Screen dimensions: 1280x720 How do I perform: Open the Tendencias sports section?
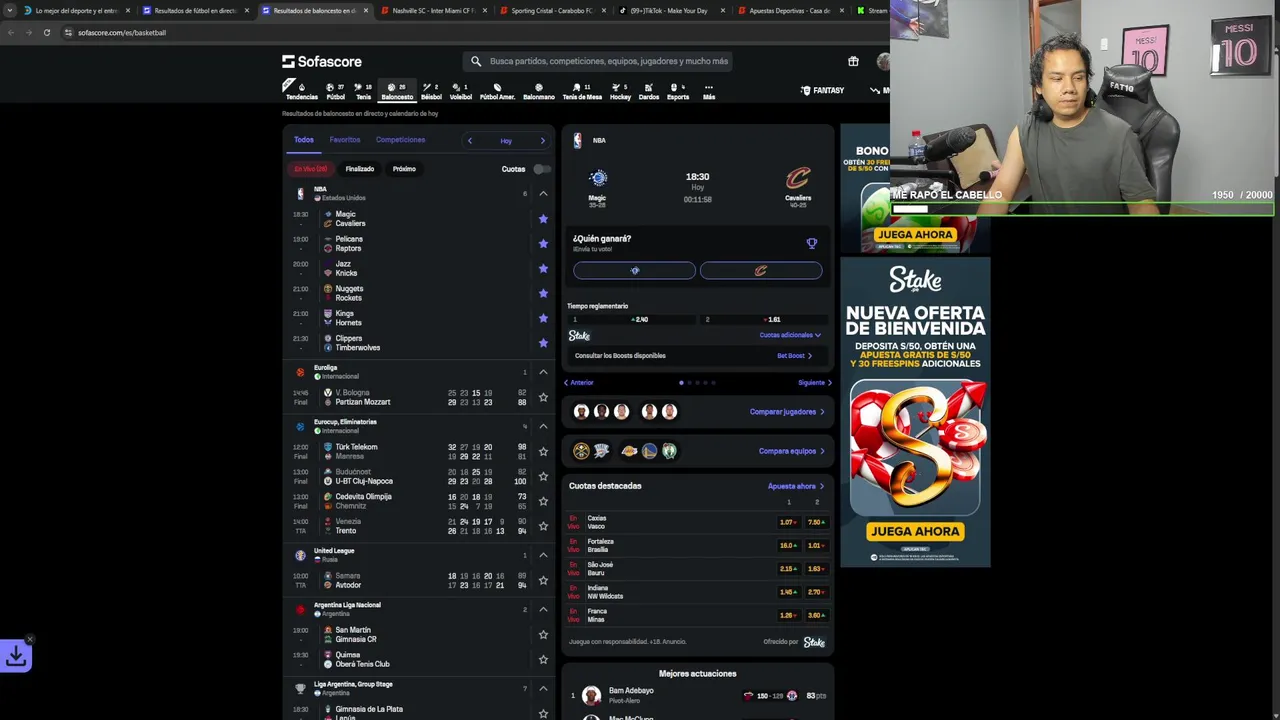pyautogui.click(x=301, y=91)
